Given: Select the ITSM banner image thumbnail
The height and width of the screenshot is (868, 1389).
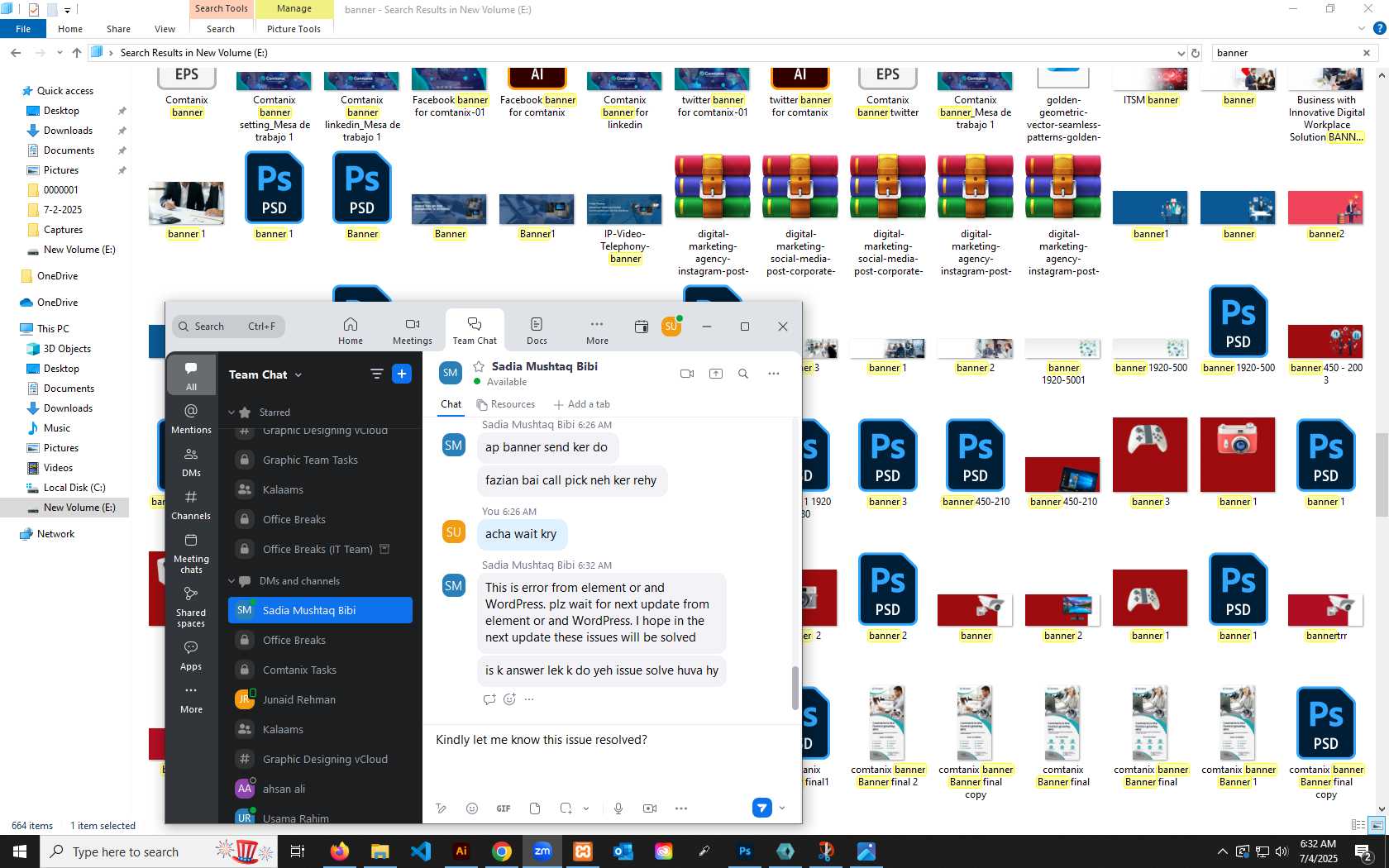Looking at the screenshot, I should 1151,79.
